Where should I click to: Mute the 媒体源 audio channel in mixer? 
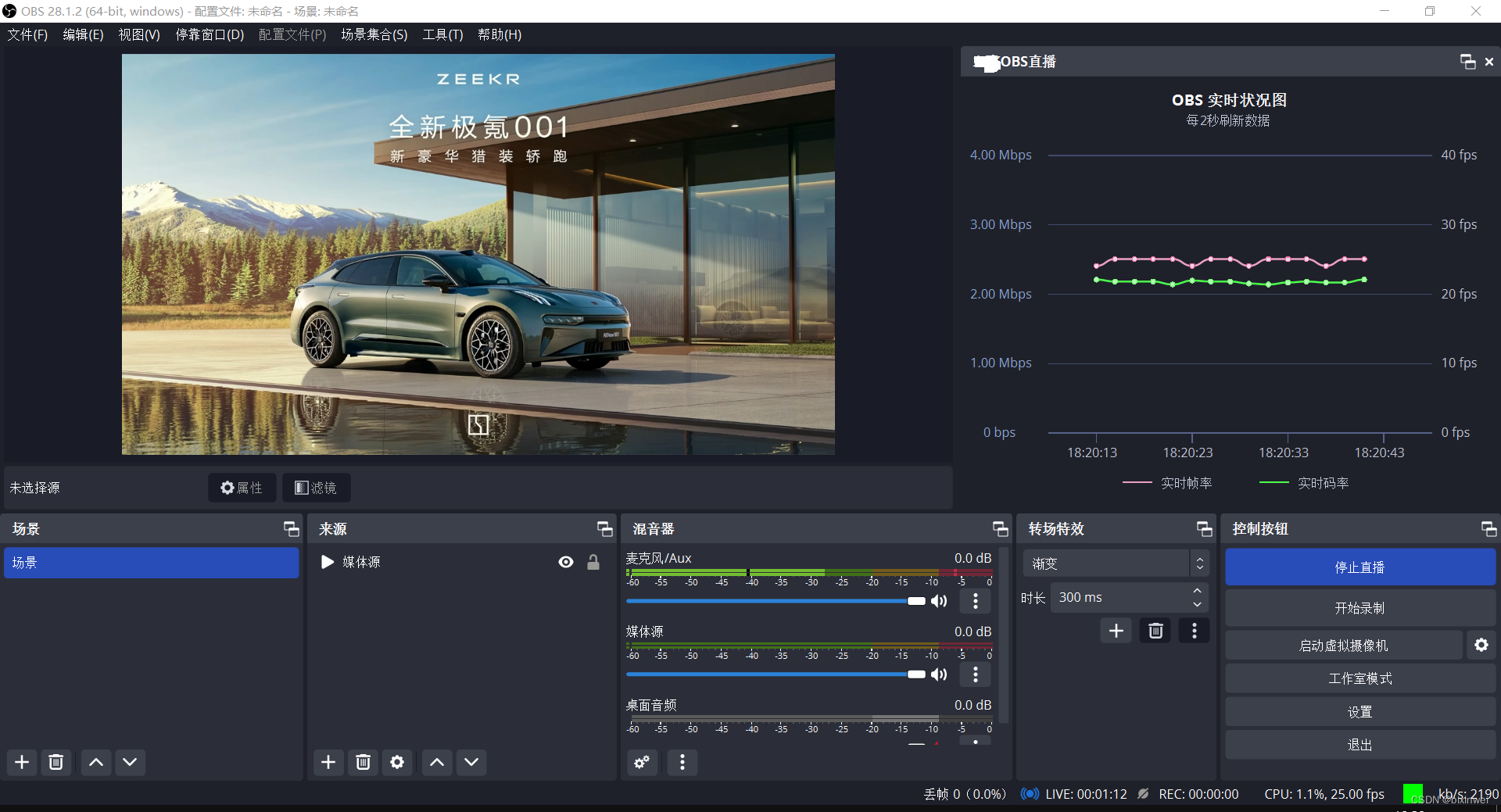(939, 674)
